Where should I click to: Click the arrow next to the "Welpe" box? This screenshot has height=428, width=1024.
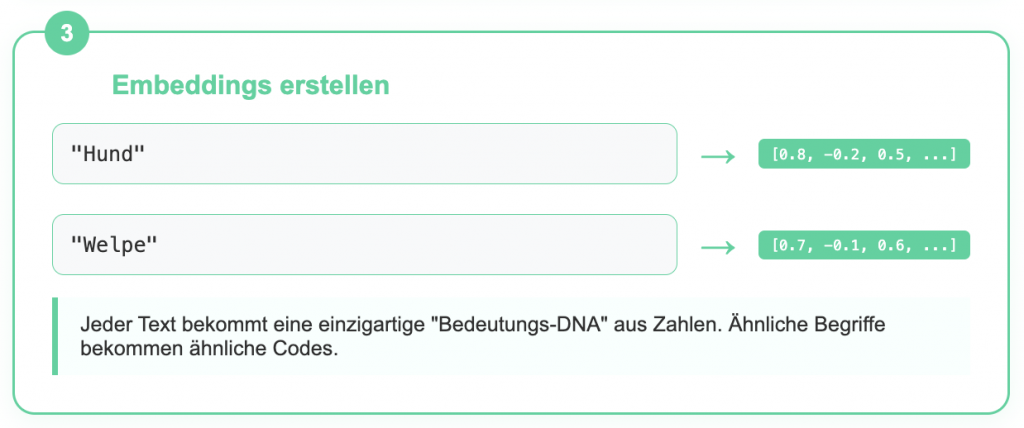tap(717, 246)
